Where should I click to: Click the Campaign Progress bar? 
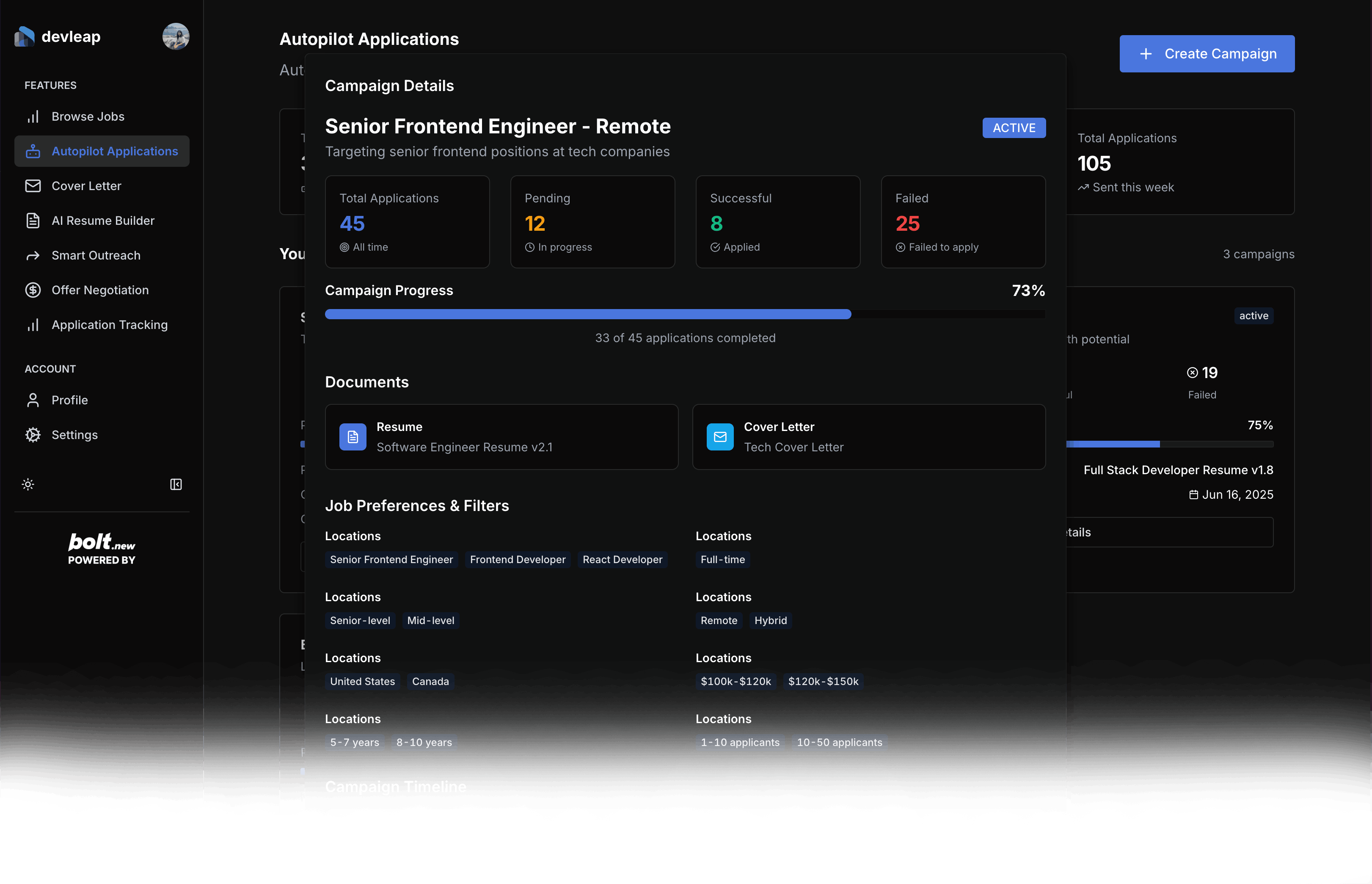685,314
